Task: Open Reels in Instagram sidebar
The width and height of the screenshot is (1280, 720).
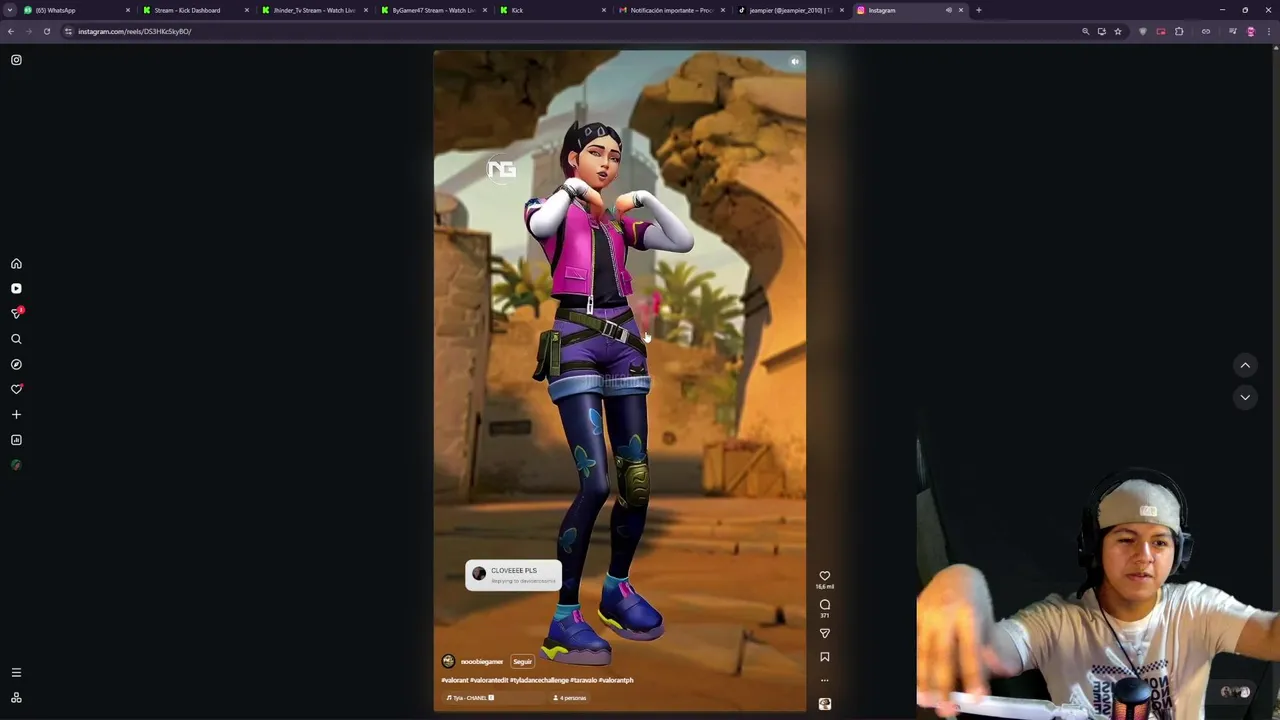Action: (16, 289)
